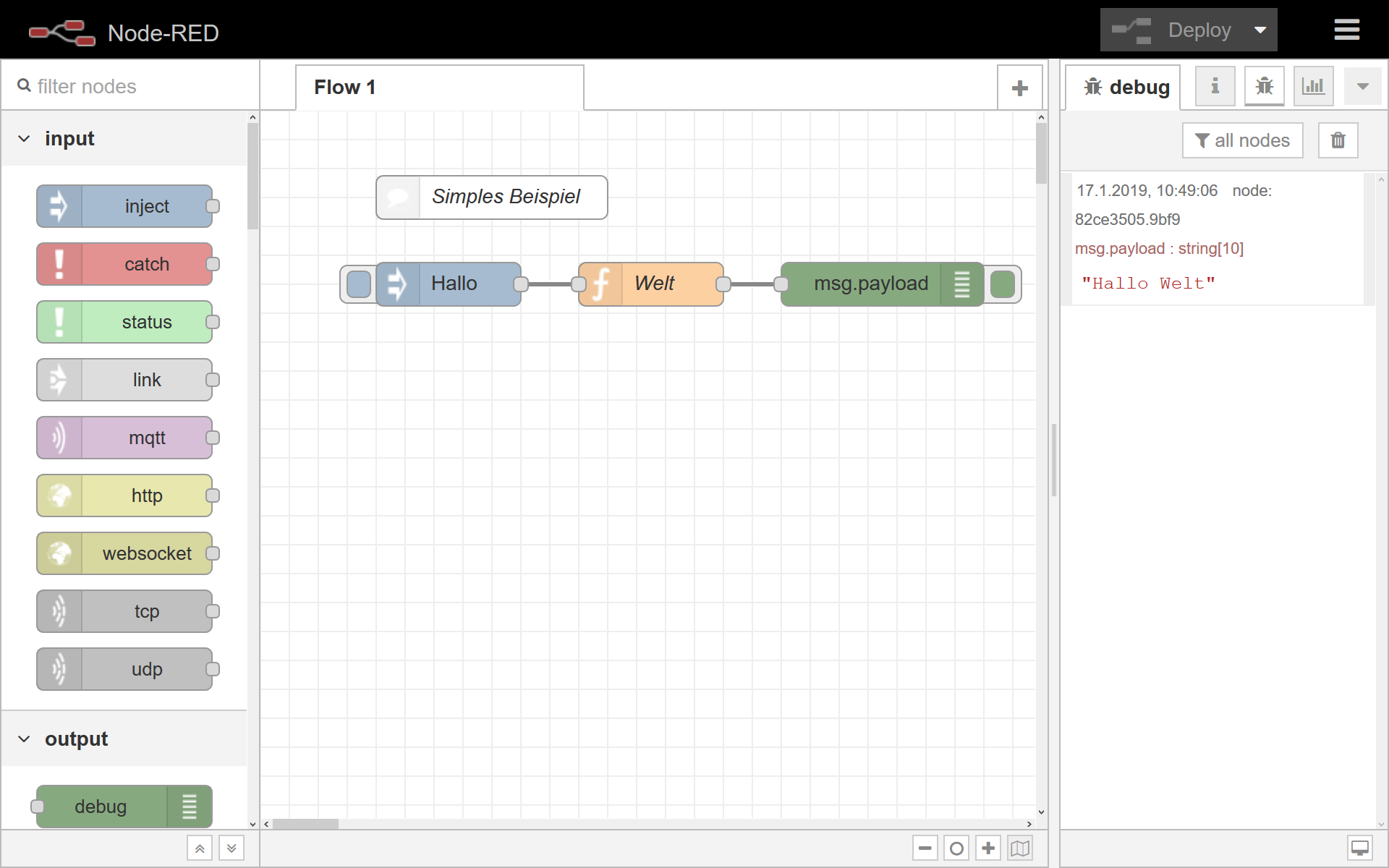Image resolution: width=1389 pixels, height=868 pixels.
Task: Select the Flow 1 tab
Action: click(440, 87)
